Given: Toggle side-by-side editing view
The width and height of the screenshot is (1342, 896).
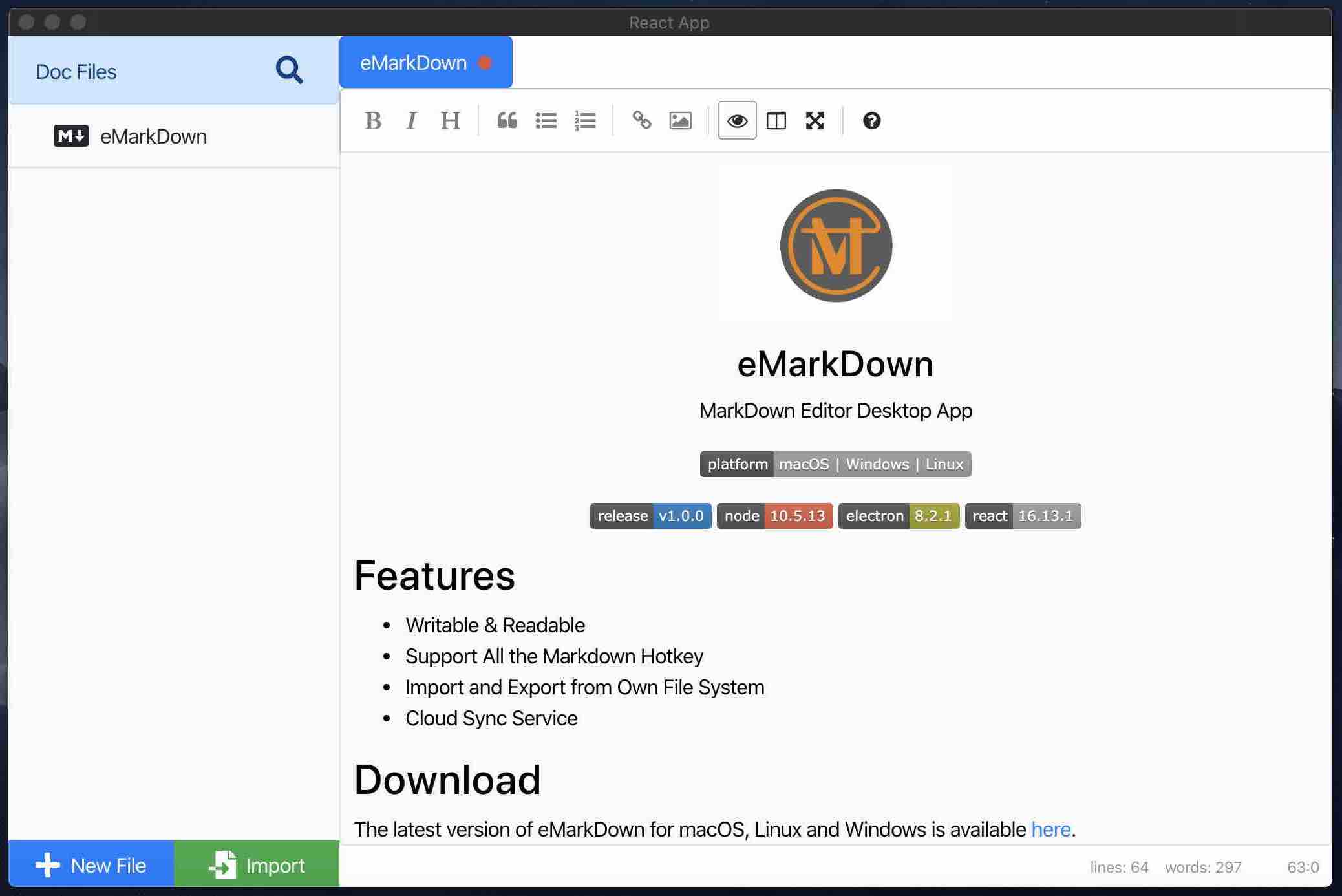Looking at the screenshot, I should coord(776,121).
